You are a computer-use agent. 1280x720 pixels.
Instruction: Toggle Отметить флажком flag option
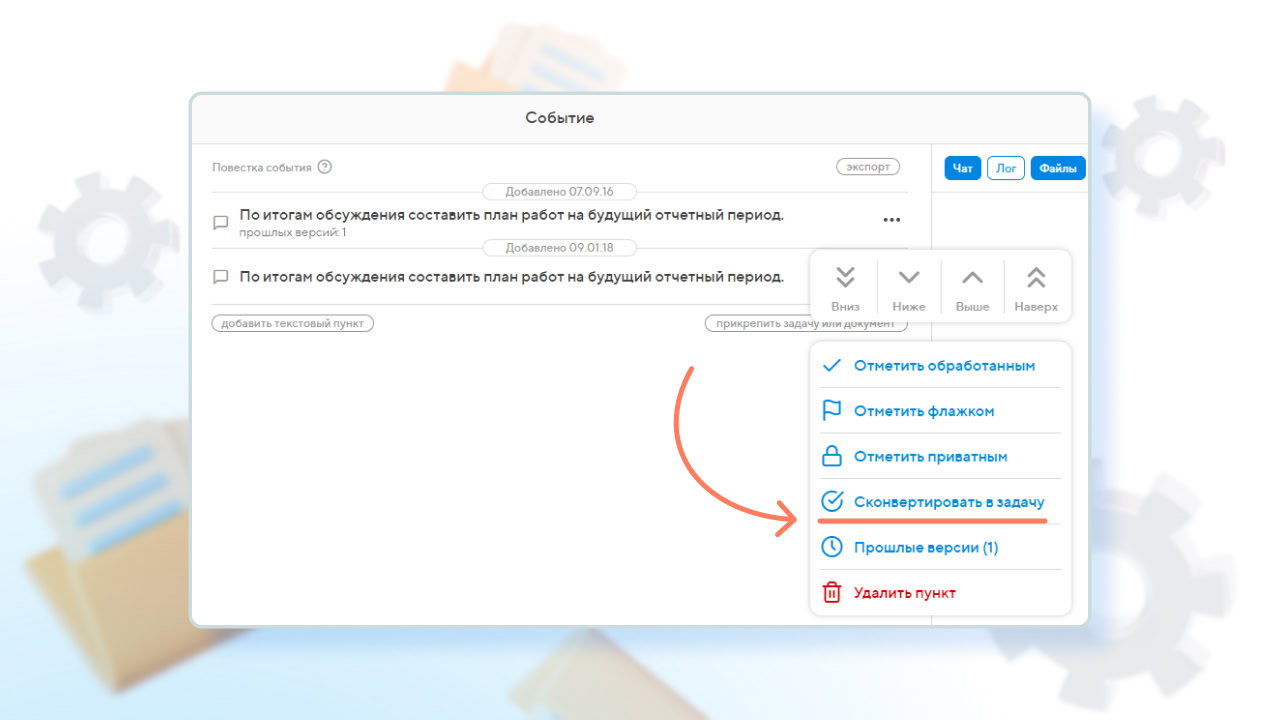pyautogui.click(x=923, y=411)
